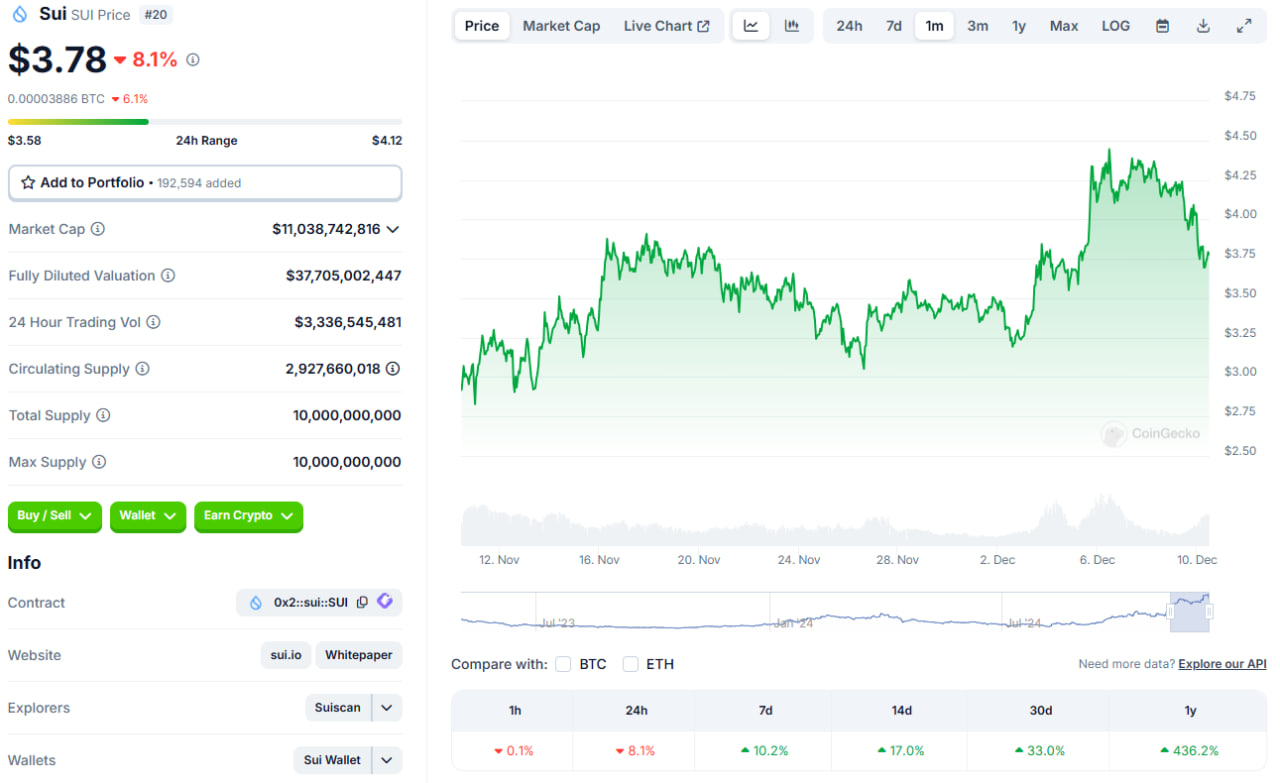Click the 7d 10.2% change cell

765,750
